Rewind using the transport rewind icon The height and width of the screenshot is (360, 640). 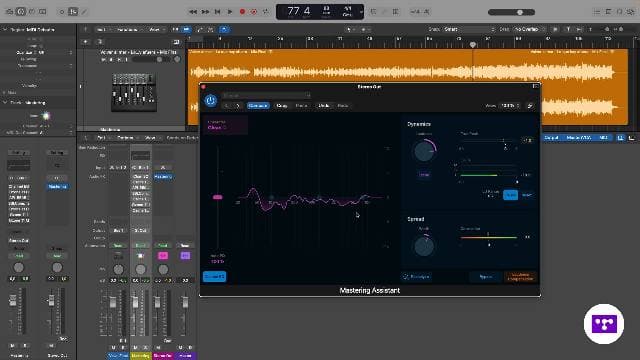pos(193,12)
